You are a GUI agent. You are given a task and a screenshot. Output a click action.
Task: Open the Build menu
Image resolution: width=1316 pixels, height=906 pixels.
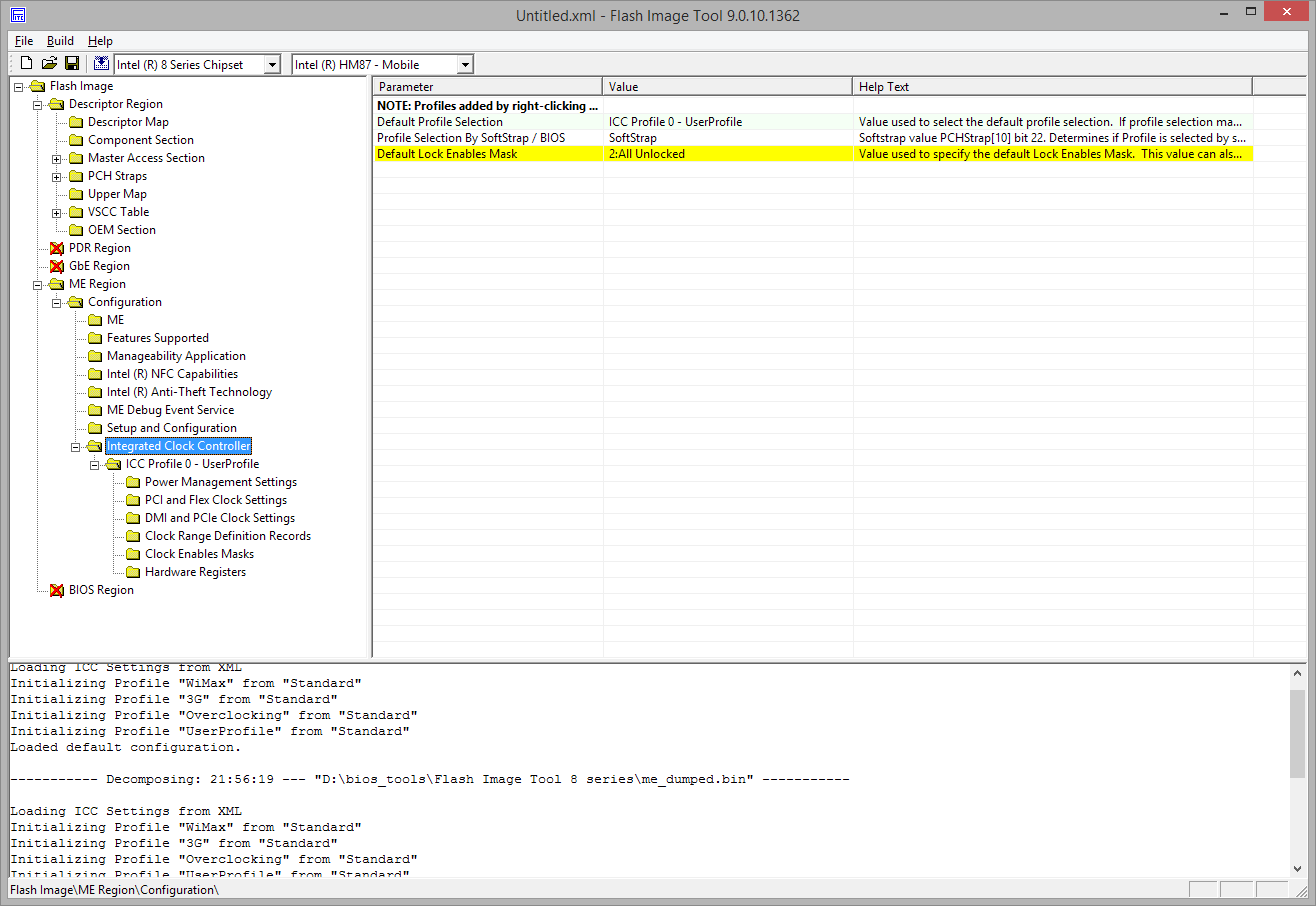coord(60,41)
